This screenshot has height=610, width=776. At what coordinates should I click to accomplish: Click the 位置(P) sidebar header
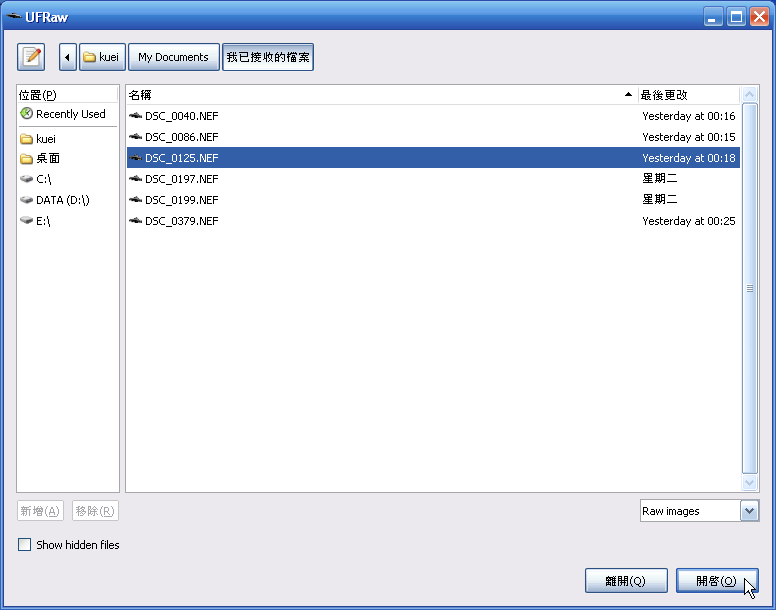[68, 94]
